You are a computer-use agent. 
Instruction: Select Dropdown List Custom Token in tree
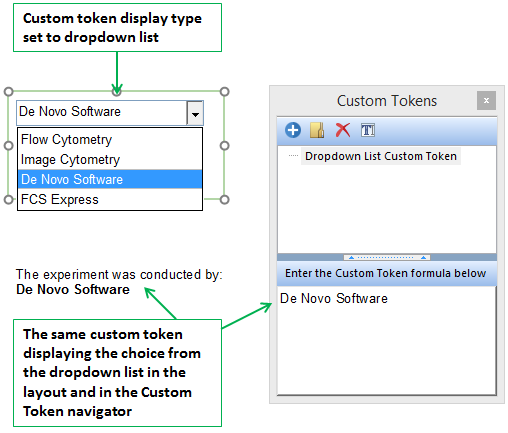point(381,156)
